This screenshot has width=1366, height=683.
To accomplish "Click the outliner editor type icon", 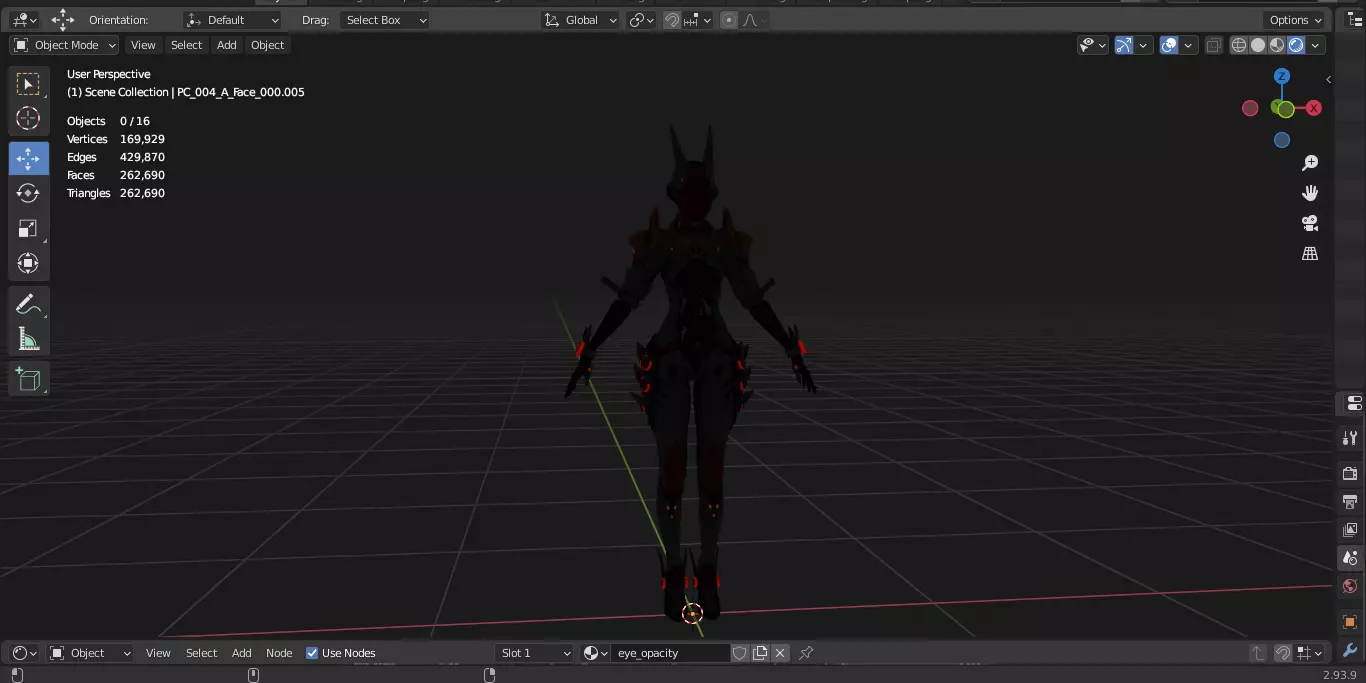I will point(1355,20).
